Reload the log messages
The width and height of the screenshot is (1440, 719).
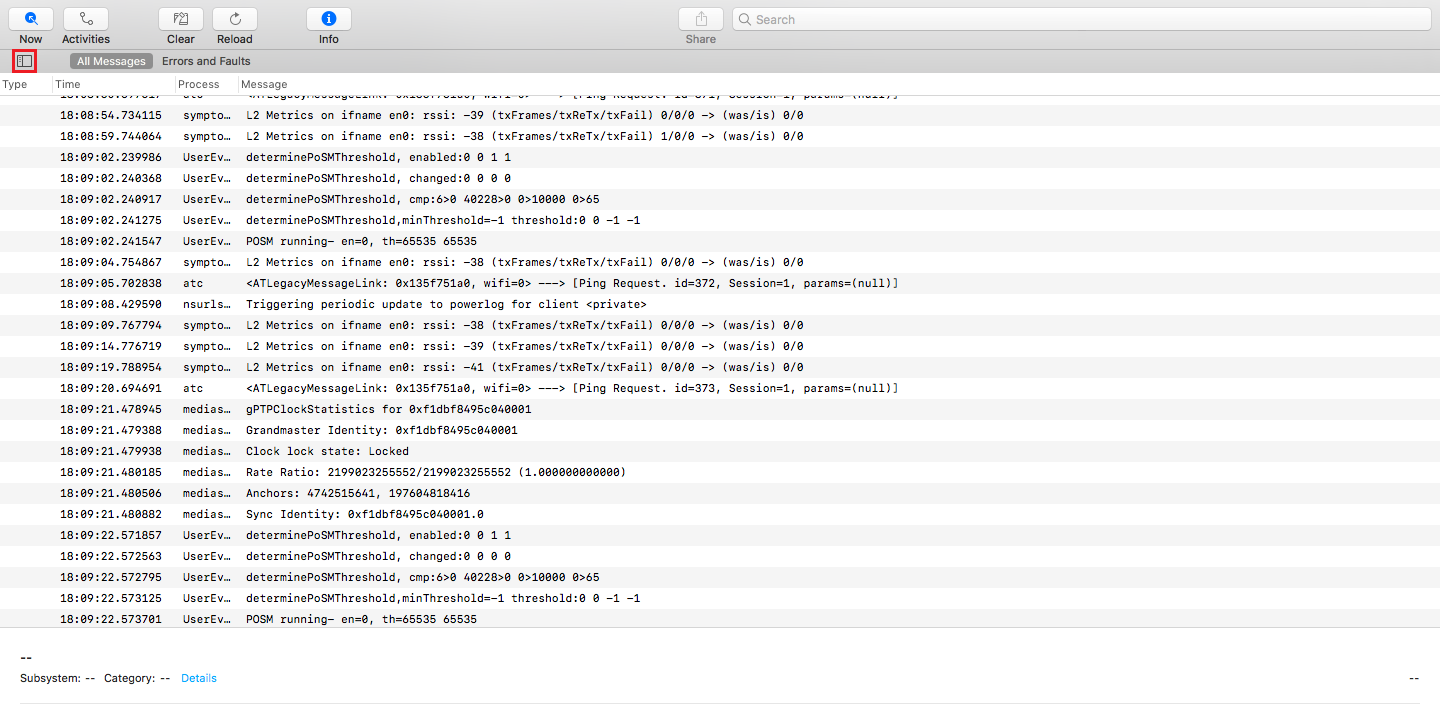click(235, 19)
